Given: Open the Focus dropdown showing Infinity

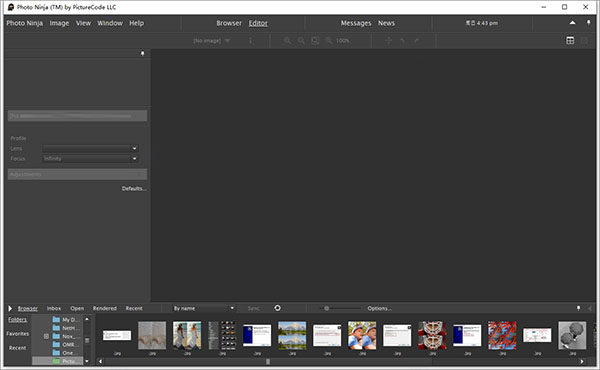Looking at the screenshot, I should point(90,158).
